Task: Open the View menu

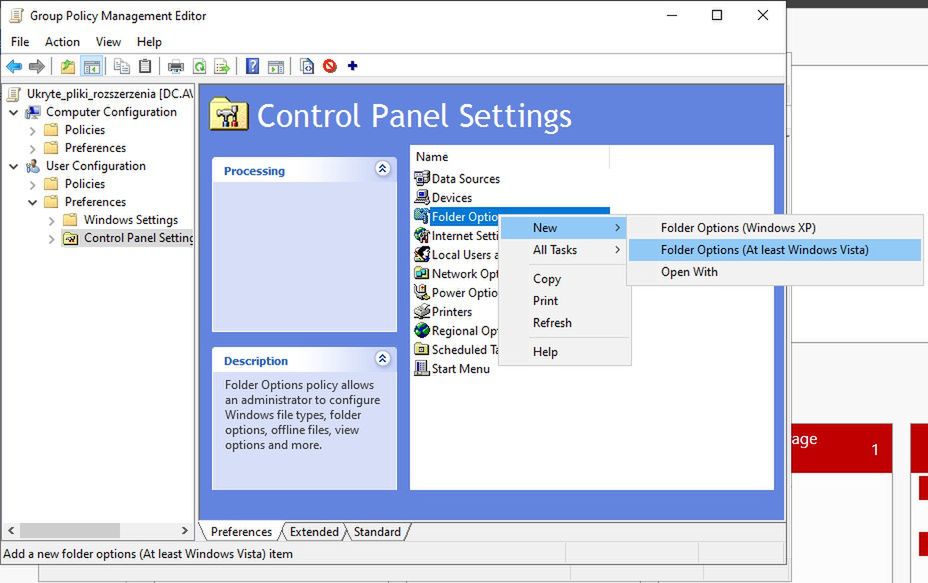Action: point(108,42)
